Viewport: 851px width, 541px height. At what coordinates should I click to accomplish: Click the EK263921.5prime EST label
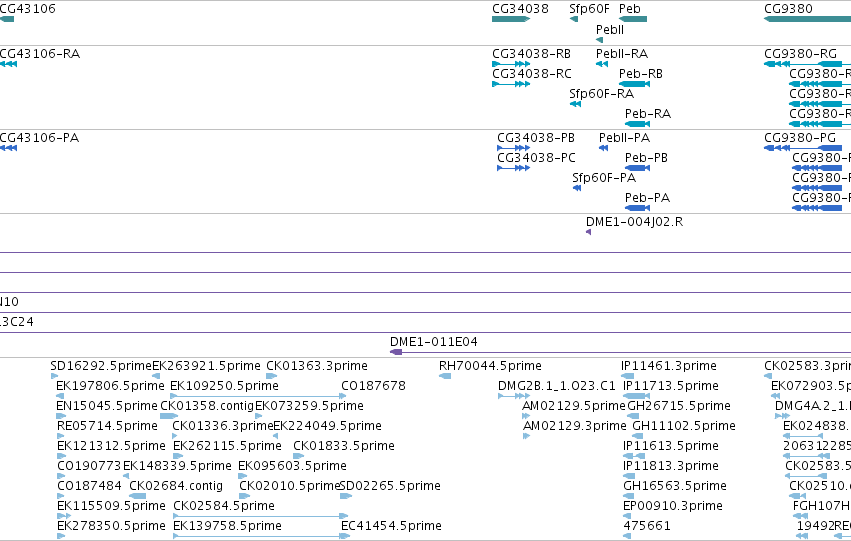coord(206,366)
